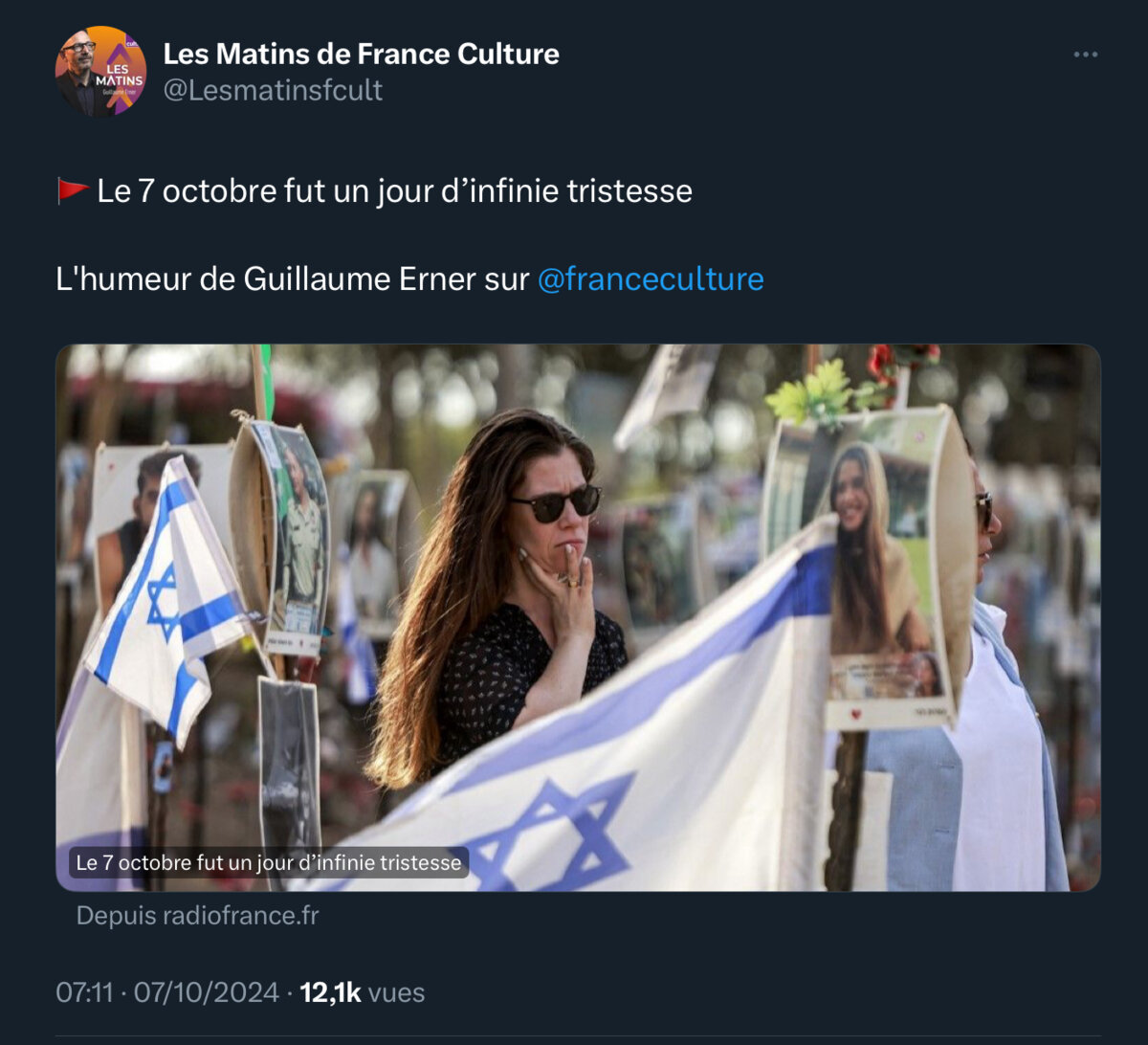Click the smiling woman's portrait poster at right
The height and width of the screenshot is (1045, 1148).
pyautogui.click(x=875, y=565)
